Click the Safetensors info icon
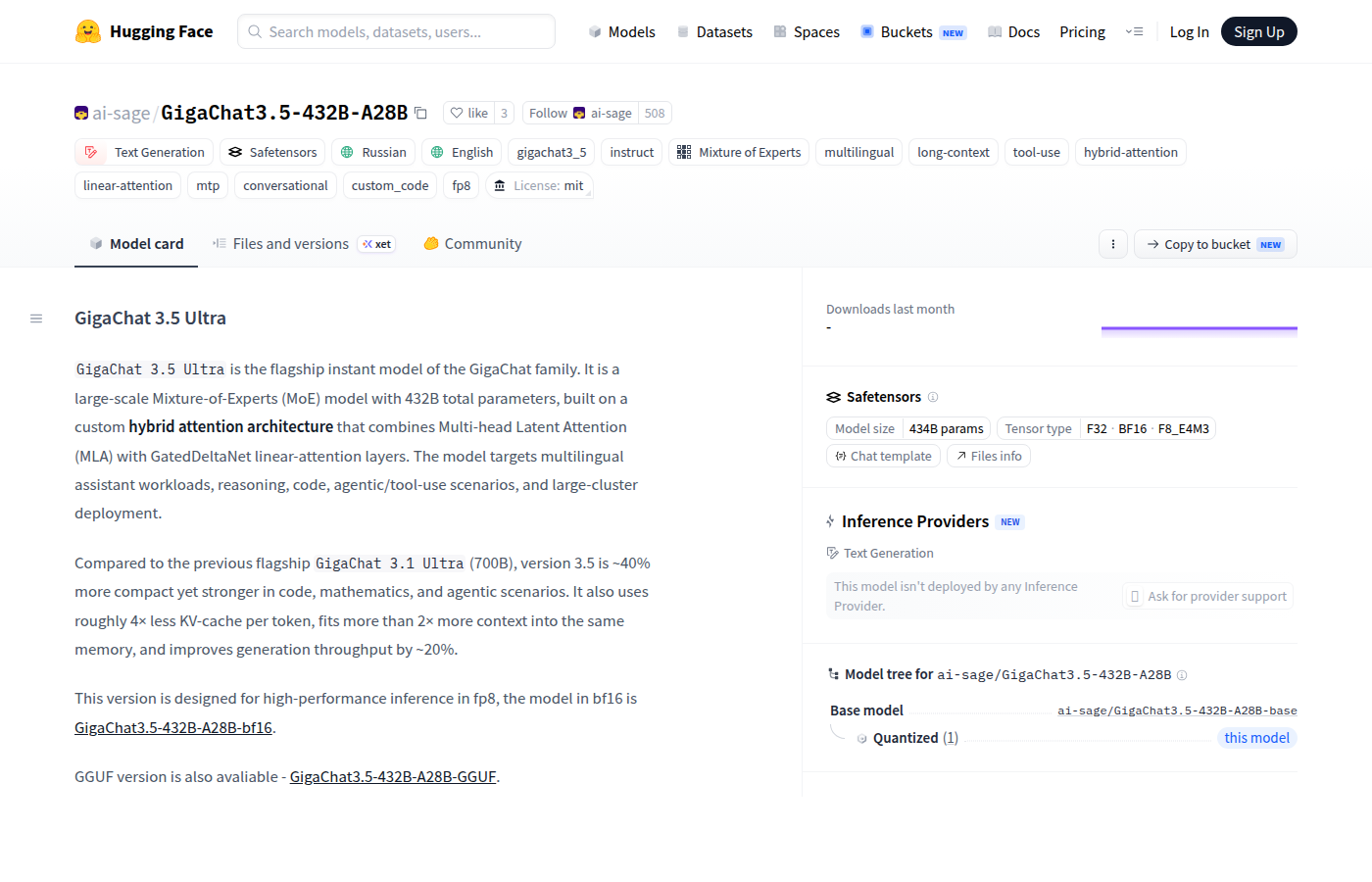1372x882 pixels. [x=933, y=397]
